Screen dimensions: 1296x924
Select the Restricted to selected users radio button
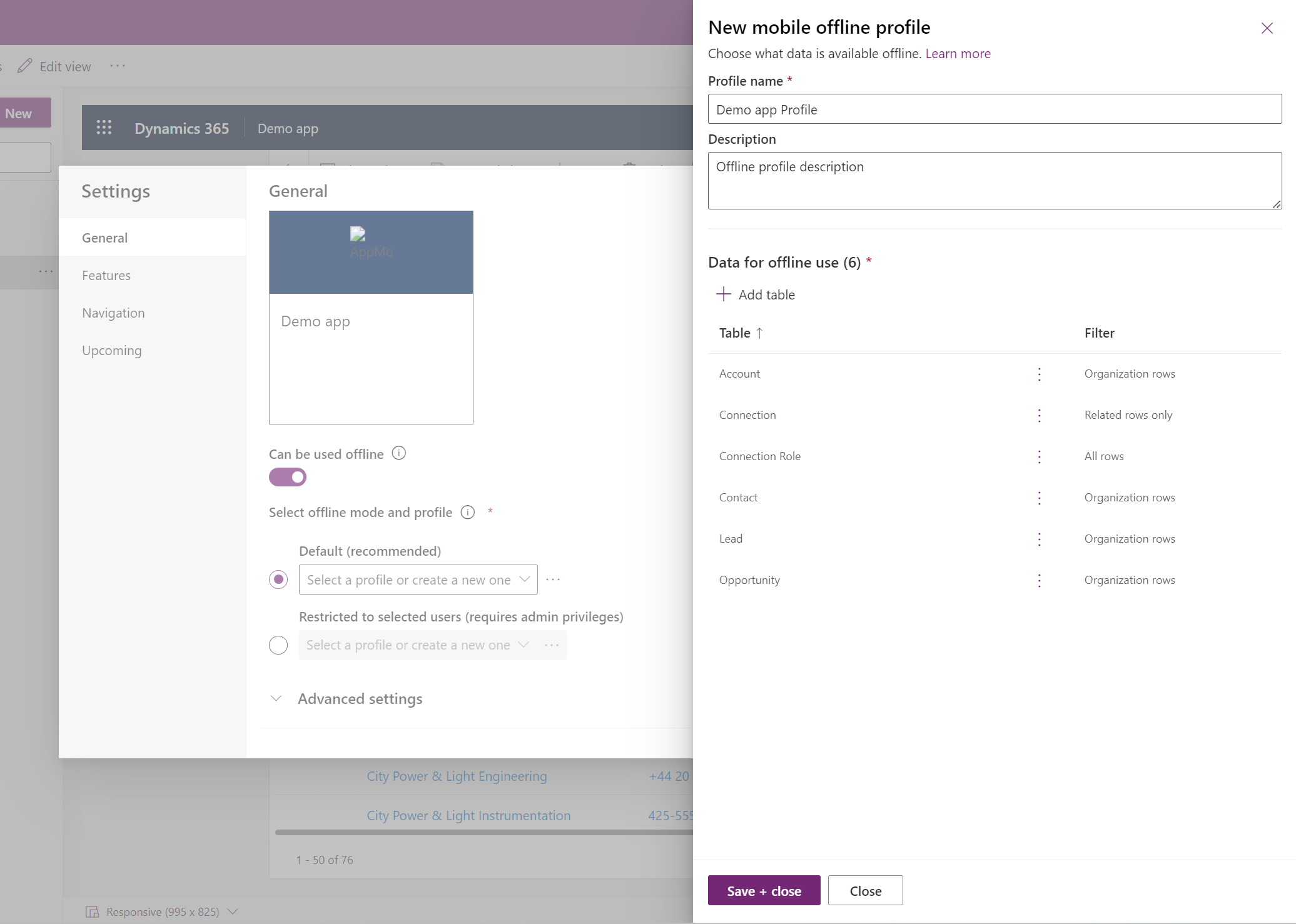click(x=278, y=644)
